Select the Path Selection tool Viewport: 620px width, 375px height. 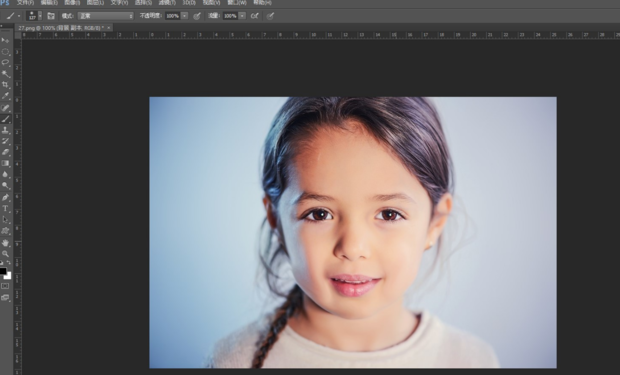5,220
